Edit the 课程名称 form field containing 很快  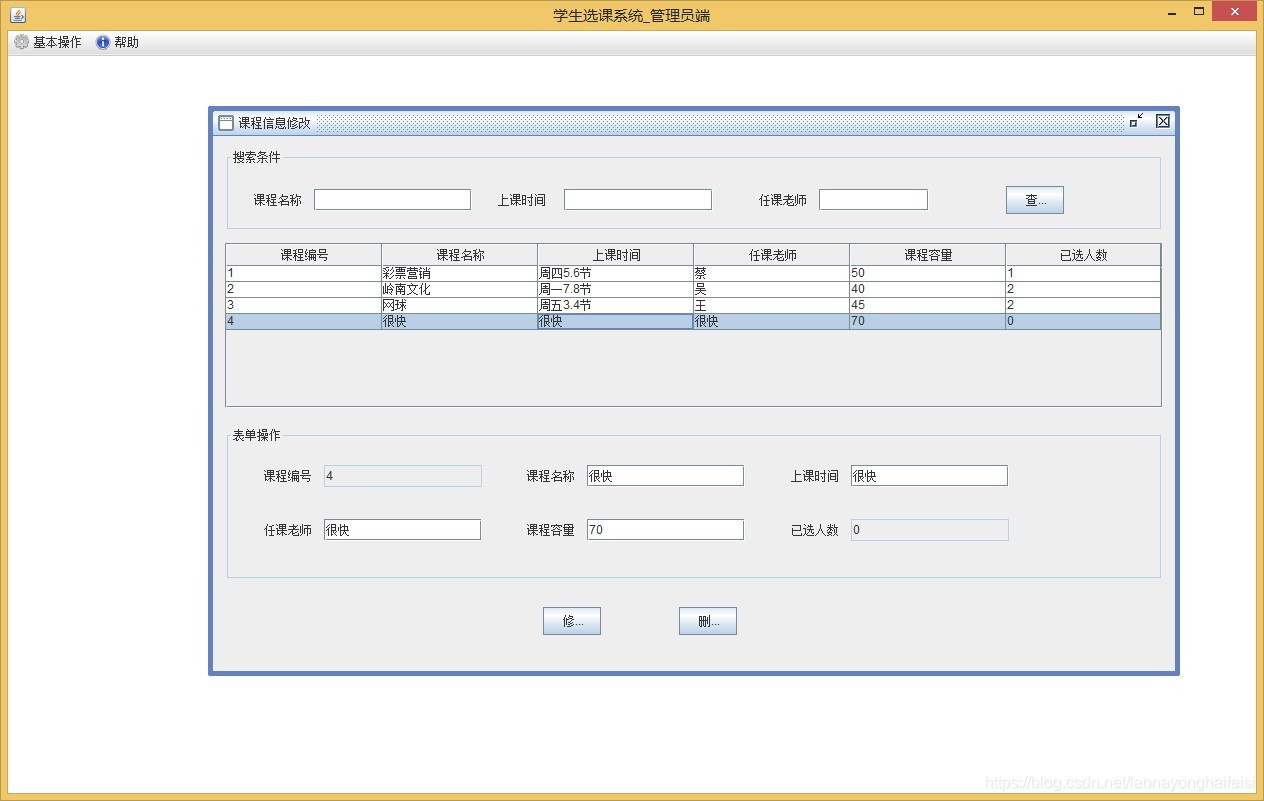click(665, 476)
